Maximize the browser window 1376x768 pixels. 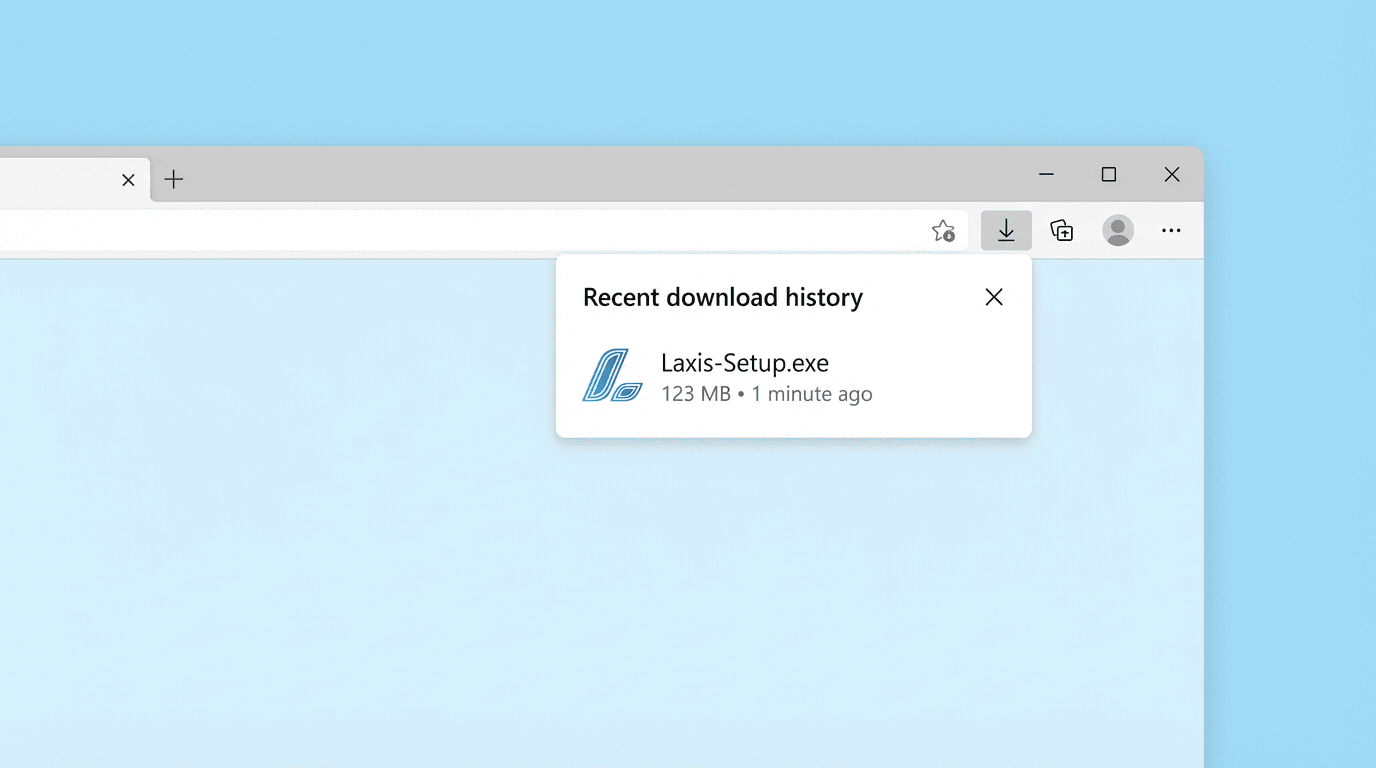click(1108, 175)
